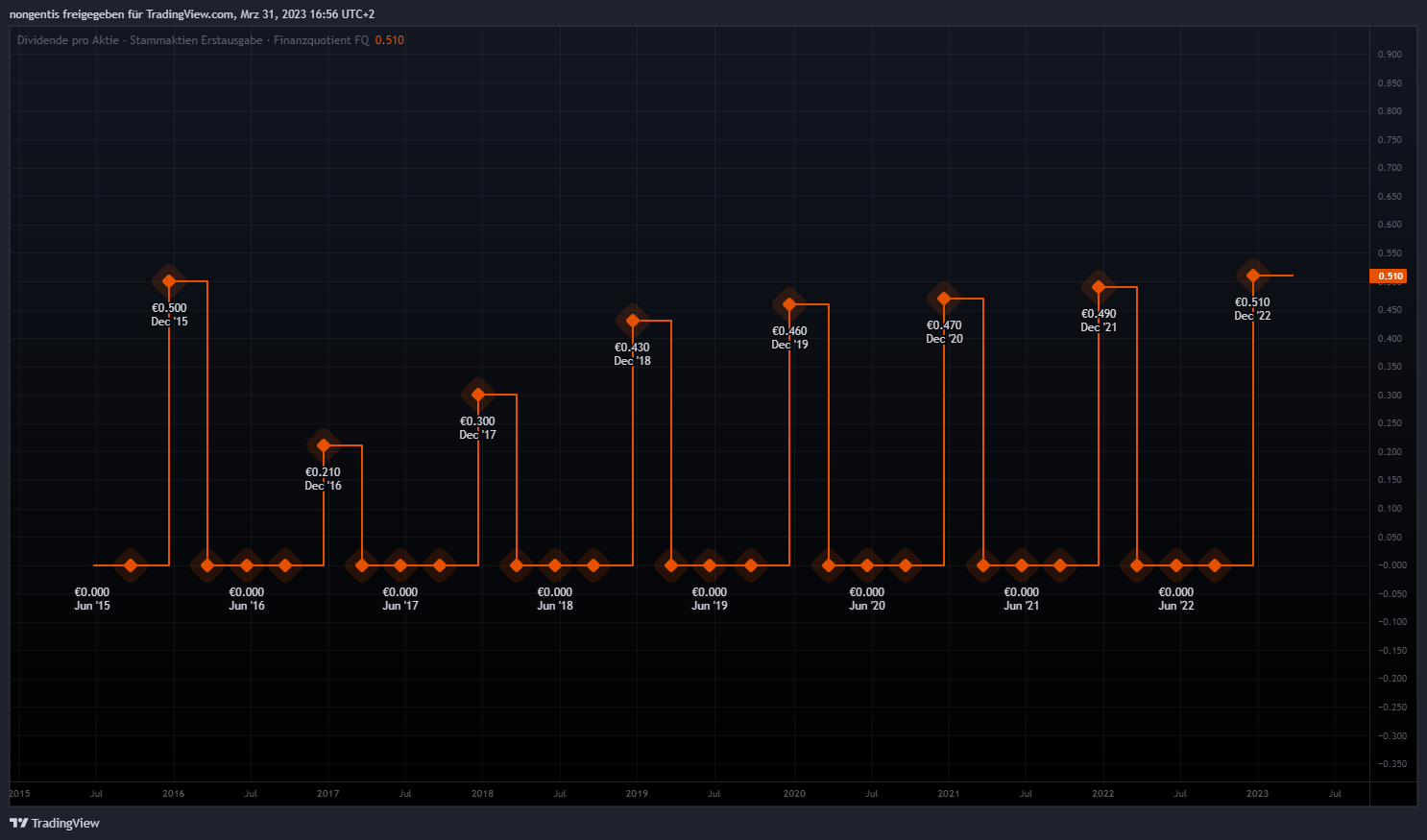The height and width of the screenshot is (840, 1427).
Task: Click 2023 on the time axis
Action: pos(1257,794)
